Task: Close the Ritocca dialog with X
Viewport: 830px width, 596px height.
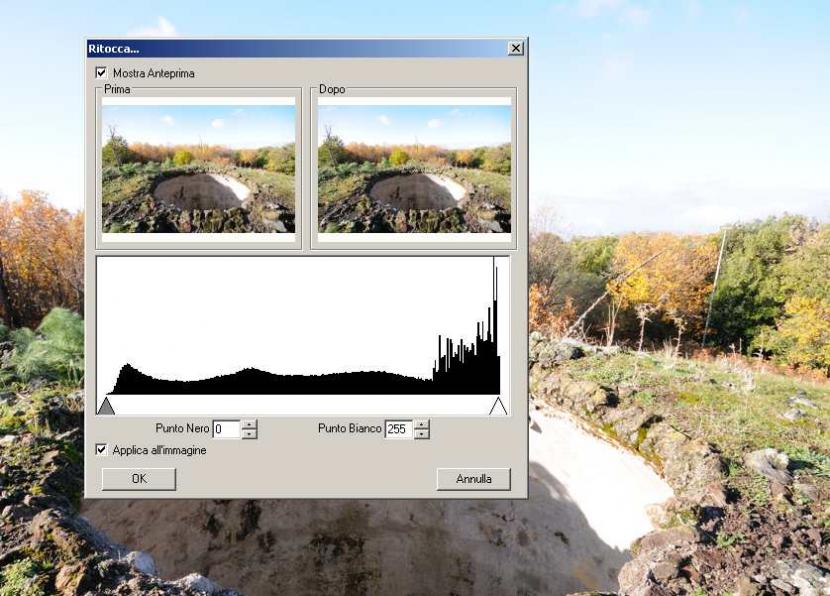Action: (x=515, y=48)
